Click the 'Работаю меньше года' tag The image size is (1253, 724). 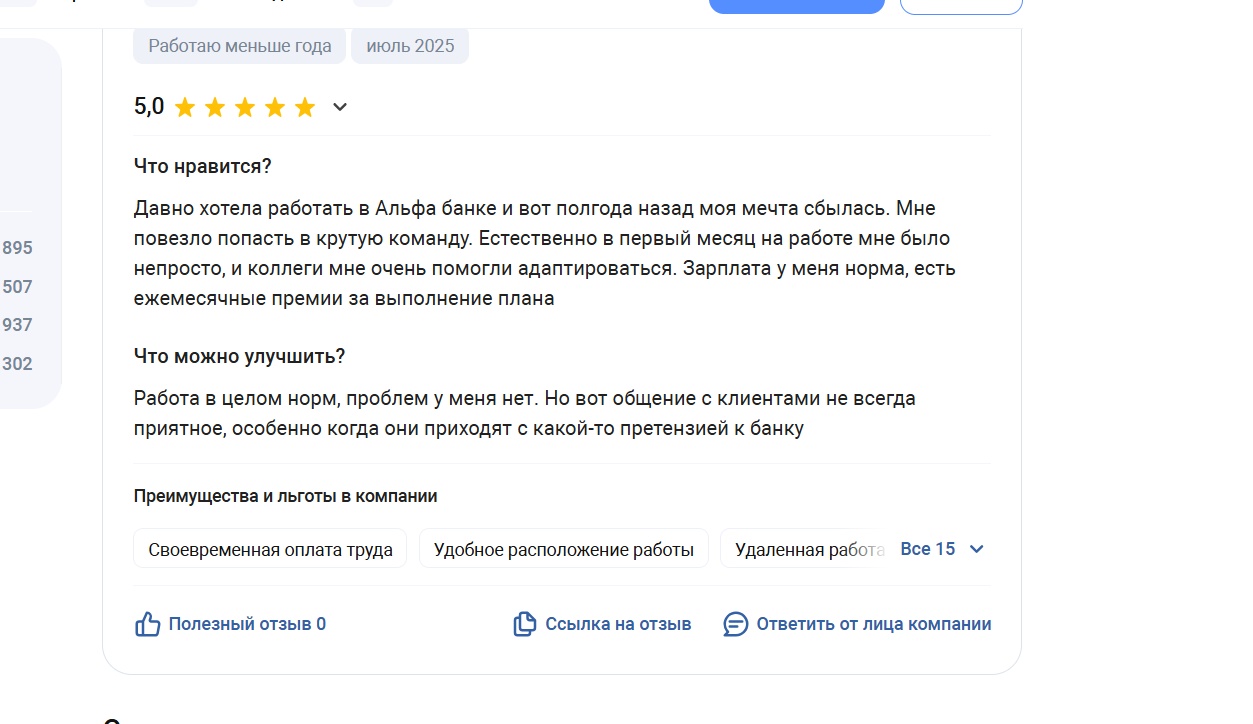pos(240,46)
